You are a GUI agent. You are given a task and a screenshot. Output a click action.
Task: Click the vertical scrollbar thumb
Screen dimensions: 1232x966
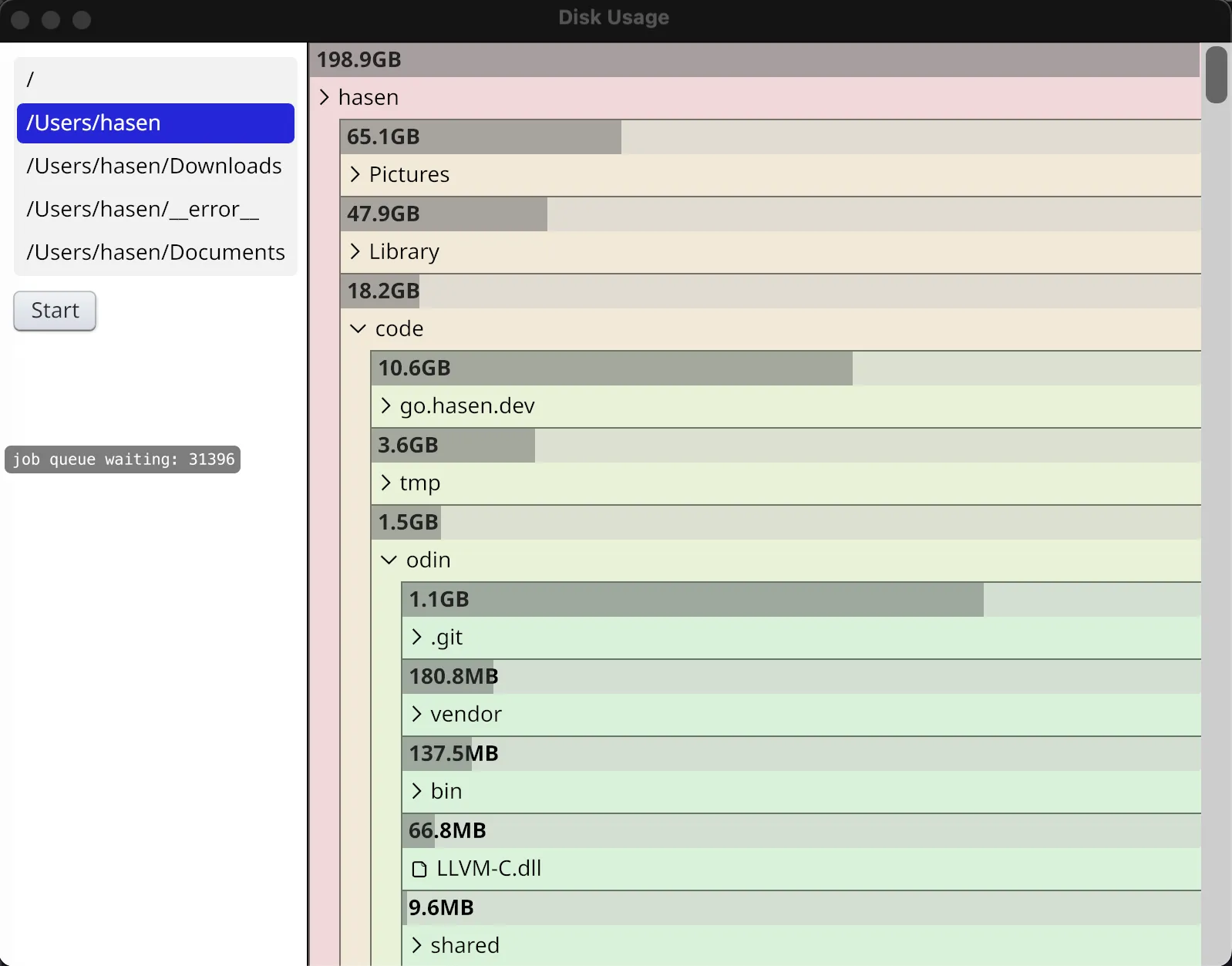coord(1216,75)
